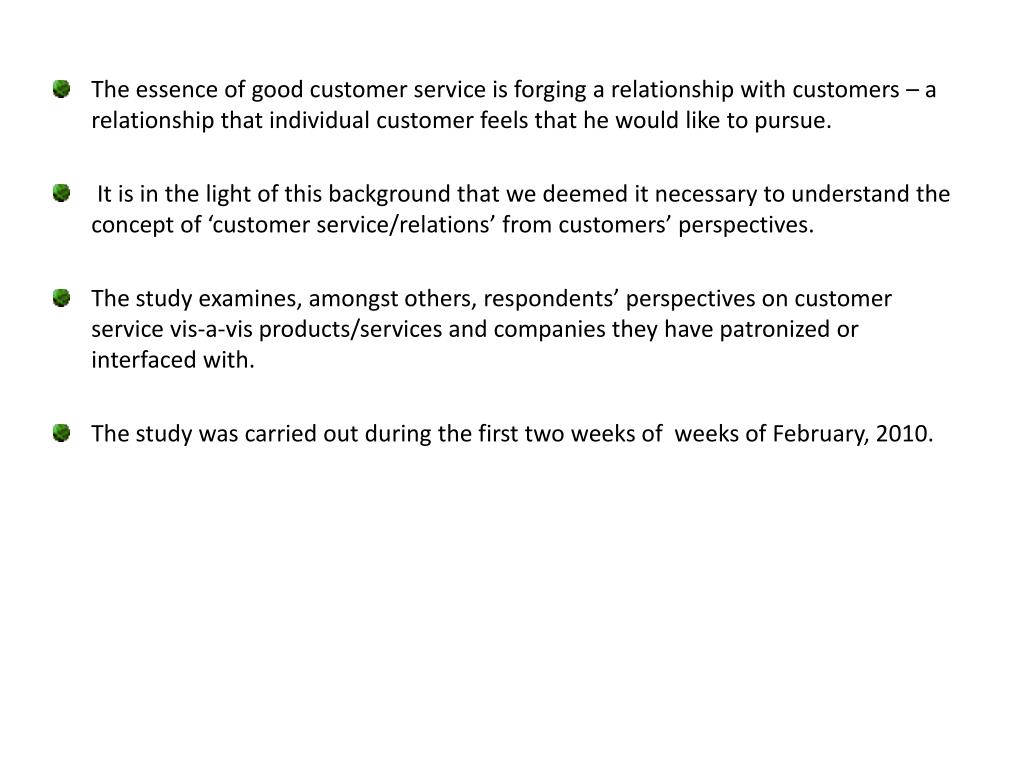Click the term 'vis-a-vis' in third bullet
This screenshot has width=1024, height=768.
[211, 330]
